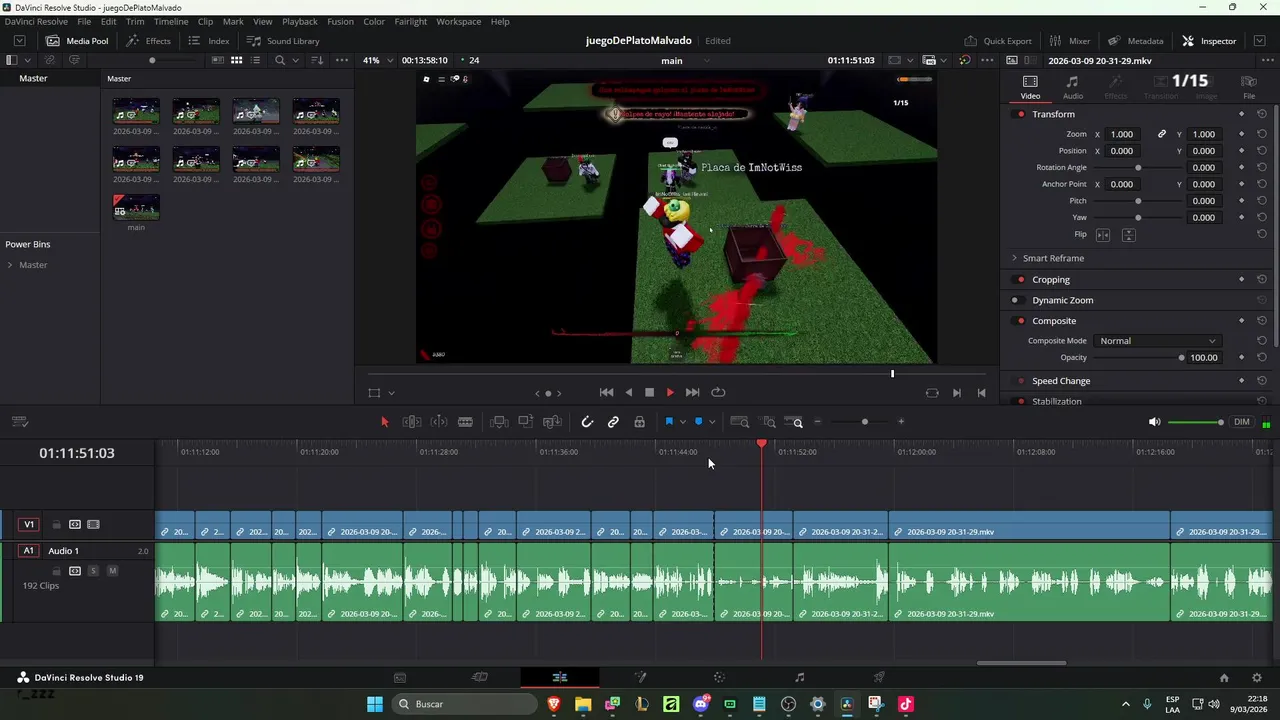Open the Timeline menu
The image size is (1280, 720).
[x=171, y=21]
